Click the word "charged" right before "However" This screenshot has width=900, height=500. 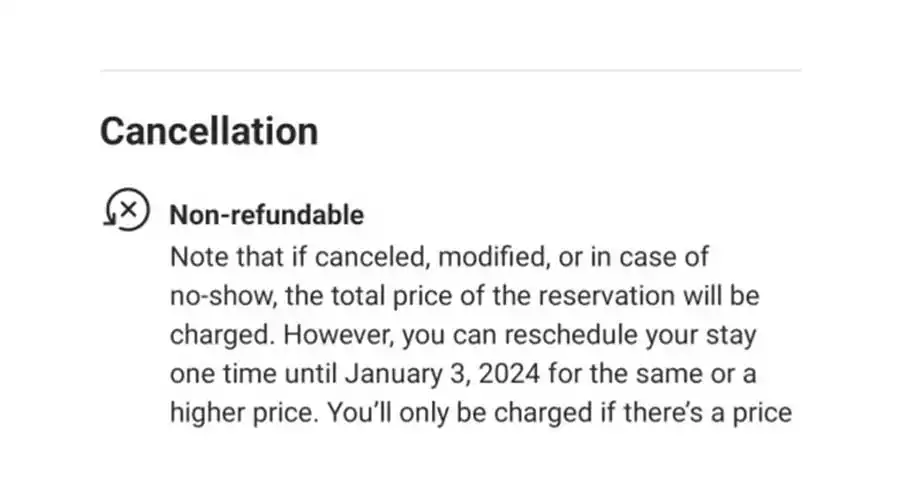(211, 333)
